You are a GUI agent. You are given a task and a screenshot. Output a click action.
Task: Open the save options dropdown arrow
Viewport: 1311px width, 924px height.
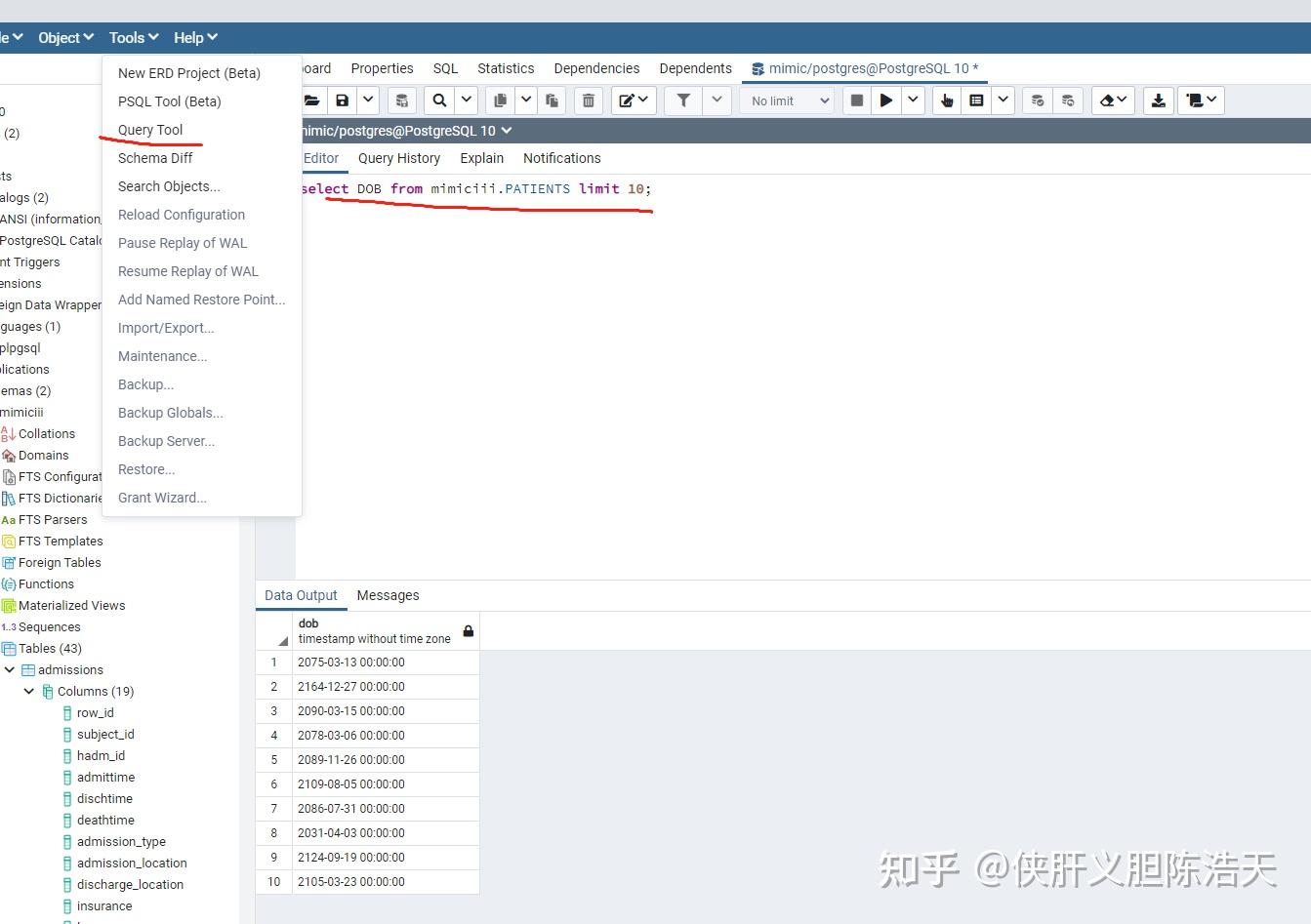368,100
